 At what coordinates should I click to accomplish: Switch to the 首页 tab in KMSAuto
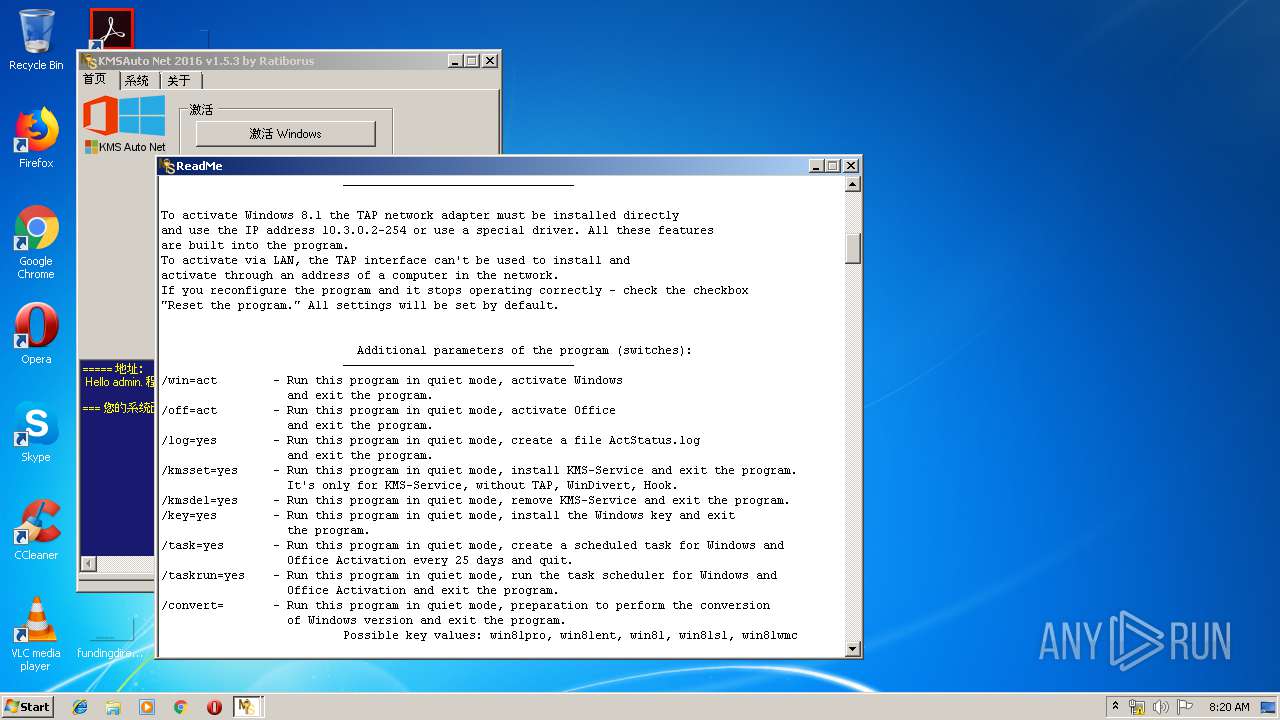click(95, 79)
